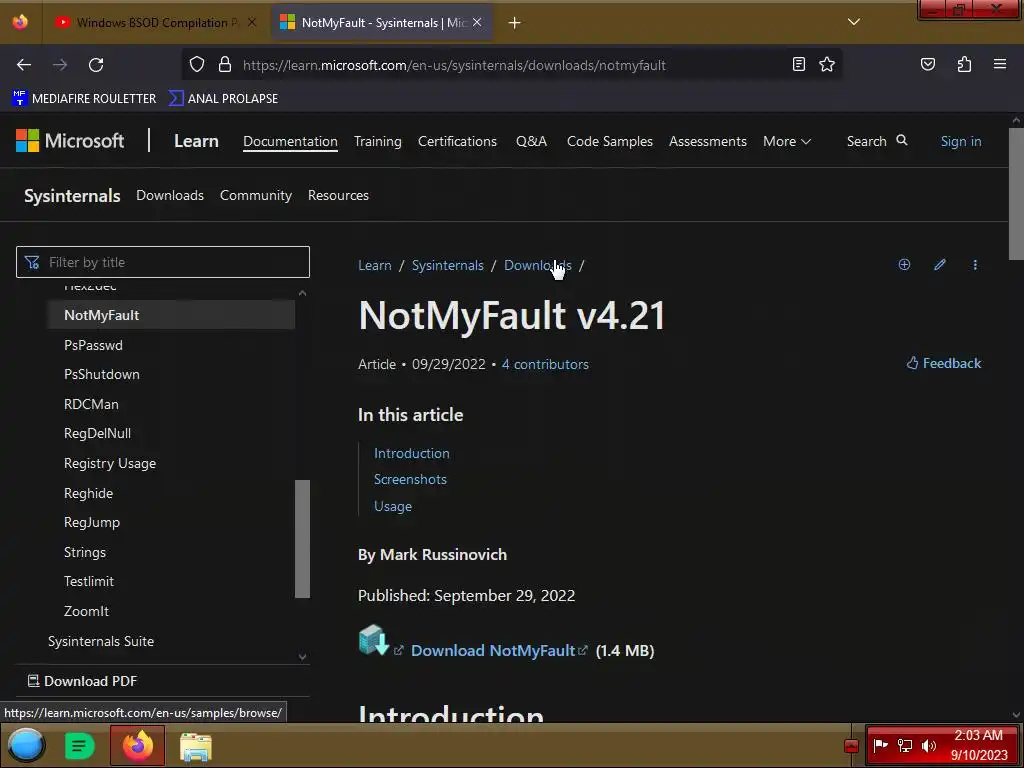Open the Pocket save icon

click(x=928, y=64)
